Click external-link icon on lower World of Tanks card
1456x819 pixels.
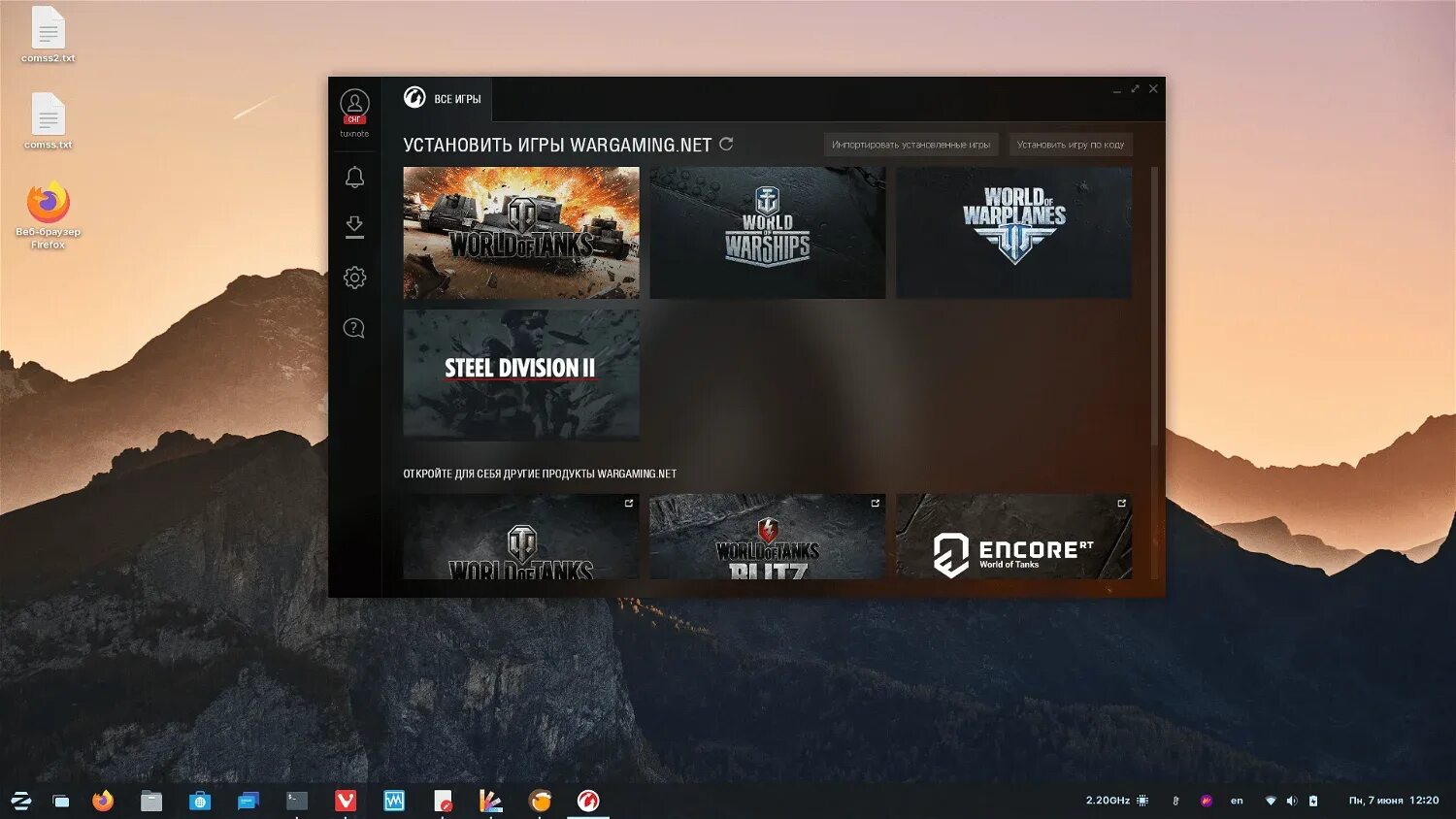click(629, 503)
